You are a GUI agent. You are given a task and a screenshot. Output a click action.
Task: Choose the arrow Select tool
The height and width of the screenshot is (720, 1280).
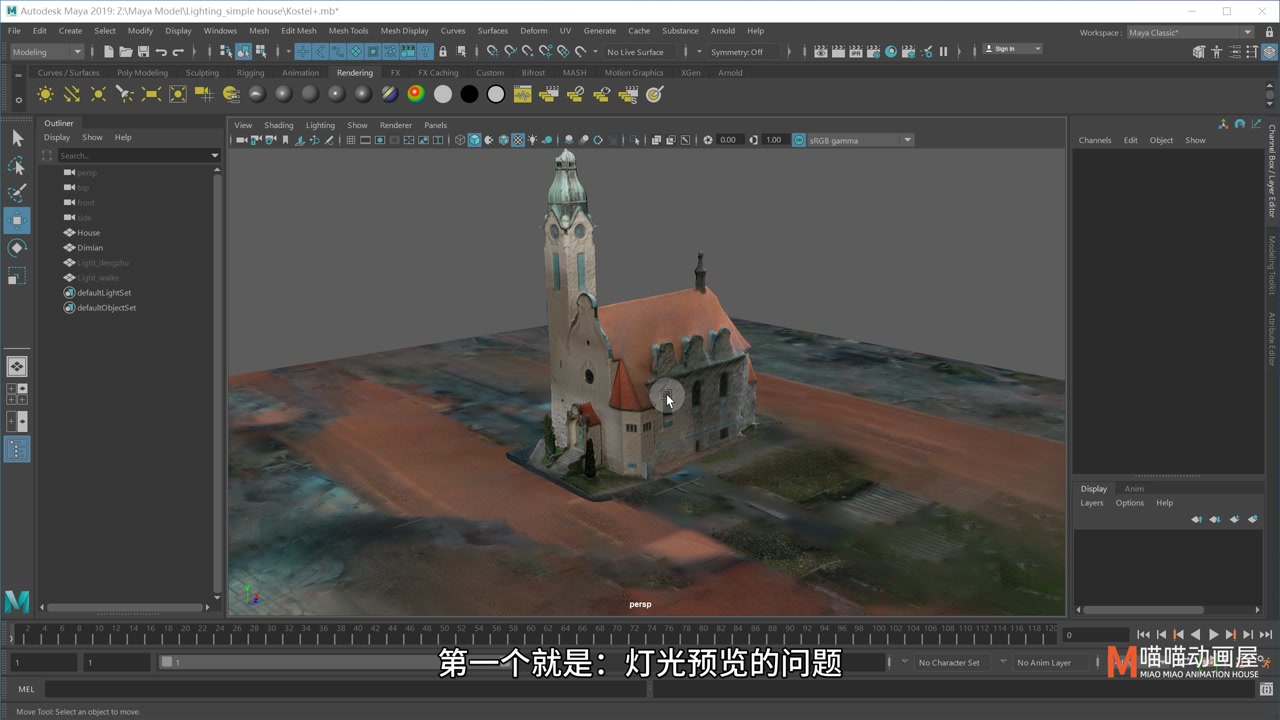click(17, 138)
